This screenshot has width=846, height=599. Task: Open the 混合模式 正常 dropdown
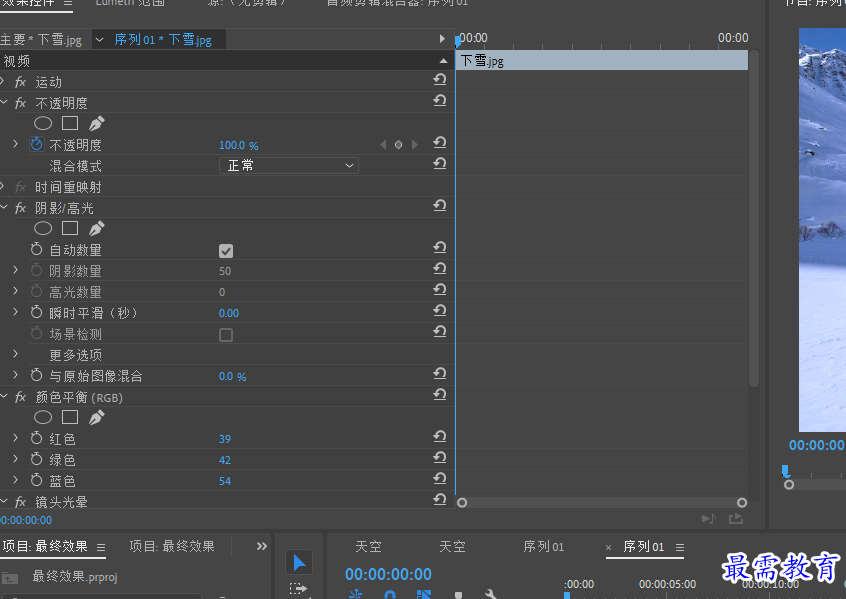click(289, 166)
